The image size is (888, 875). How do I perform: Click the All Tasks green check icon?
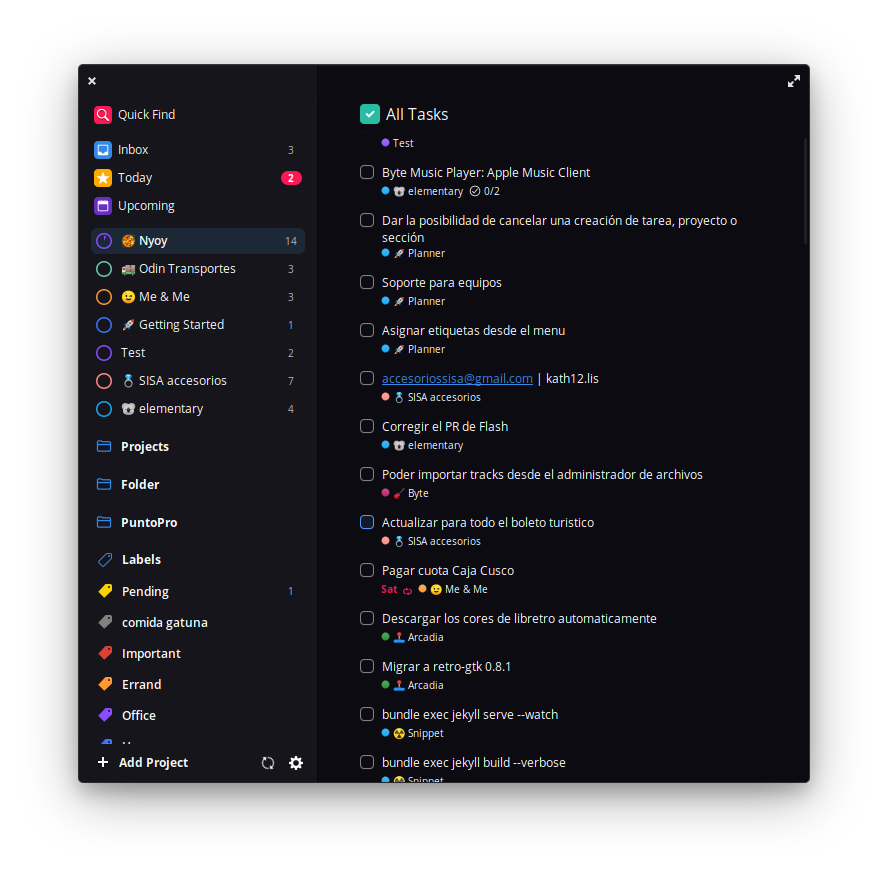pos(370,114)
